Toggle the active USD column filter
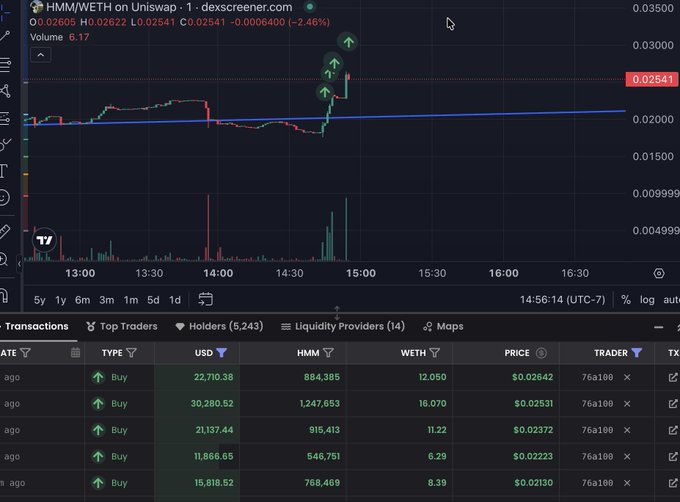 coord(222,353)
